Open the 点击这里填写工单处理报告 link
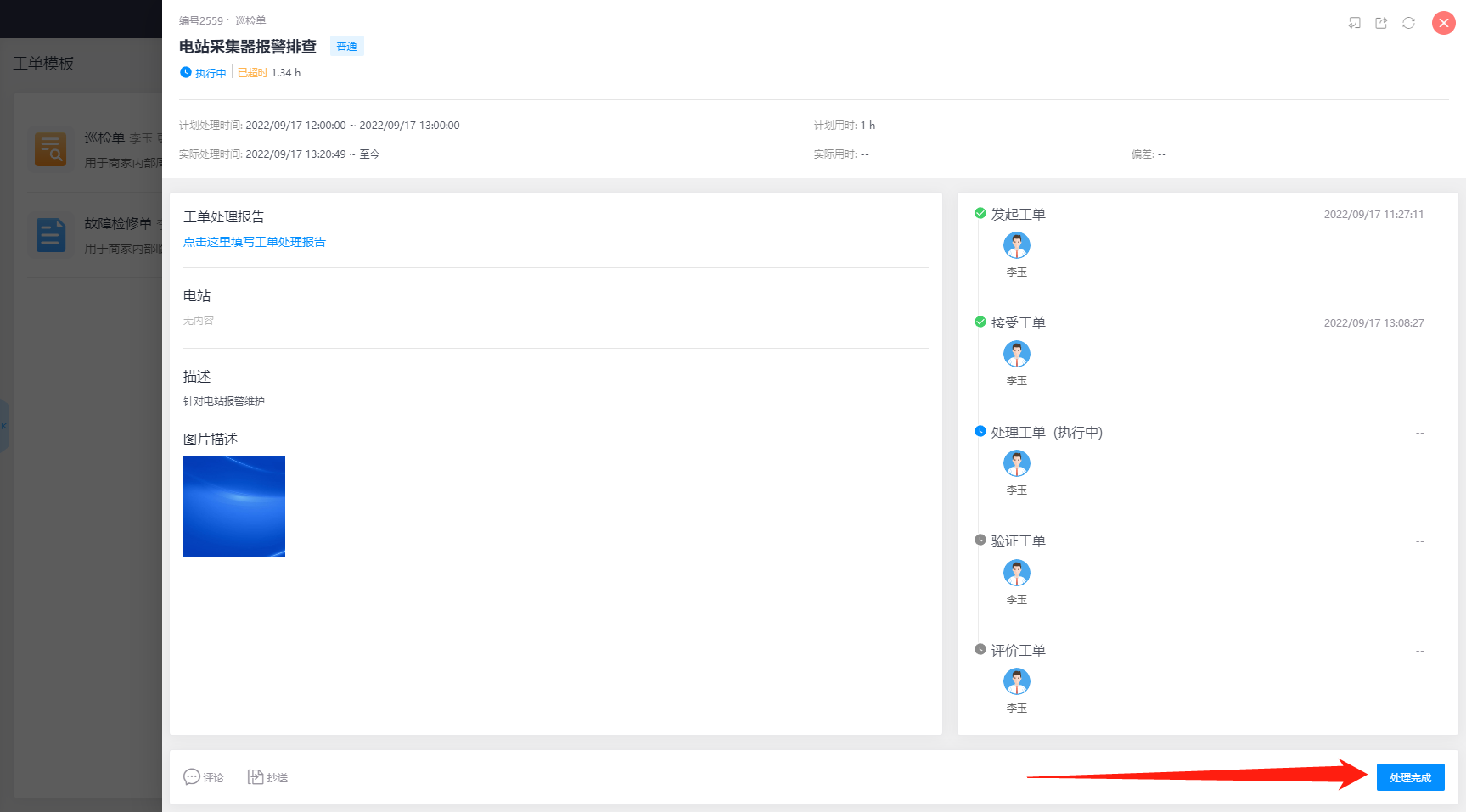 [255, 242]
